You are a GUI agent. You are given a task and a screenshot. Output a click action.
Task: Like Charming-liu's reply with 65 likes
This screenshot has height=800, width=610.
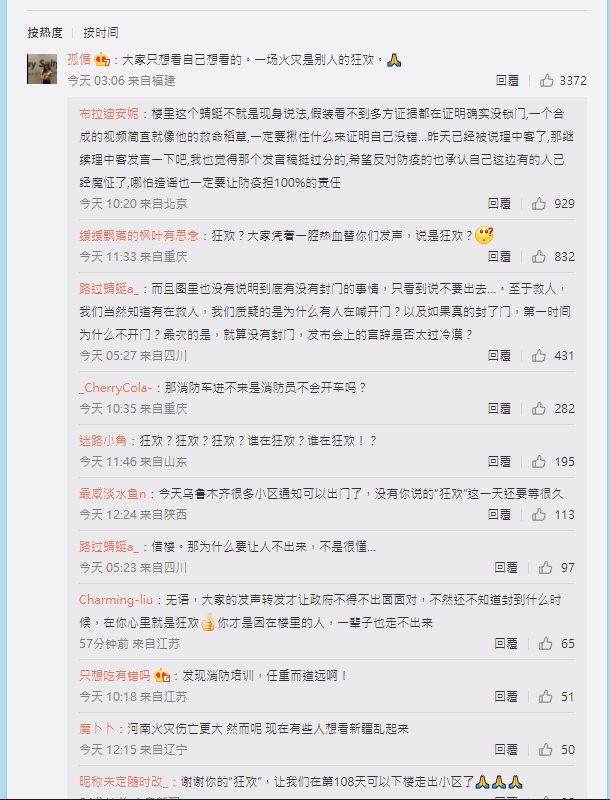[x=545, y=644]
